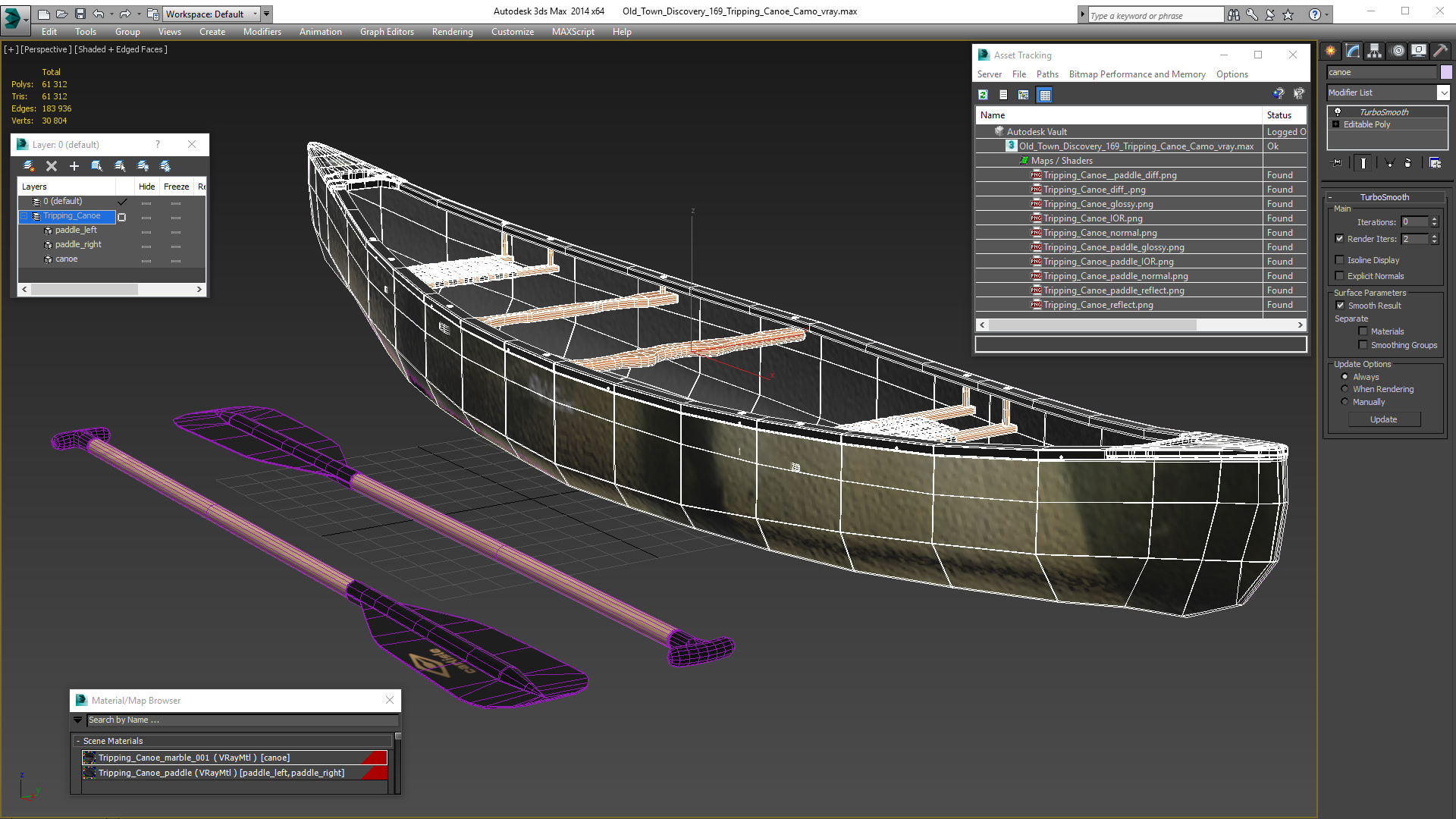Image resolution: width=1456 pixels, height=819 pixels.
Task: Click Configure Modifier Sets icon
Action: (1435, 162)
